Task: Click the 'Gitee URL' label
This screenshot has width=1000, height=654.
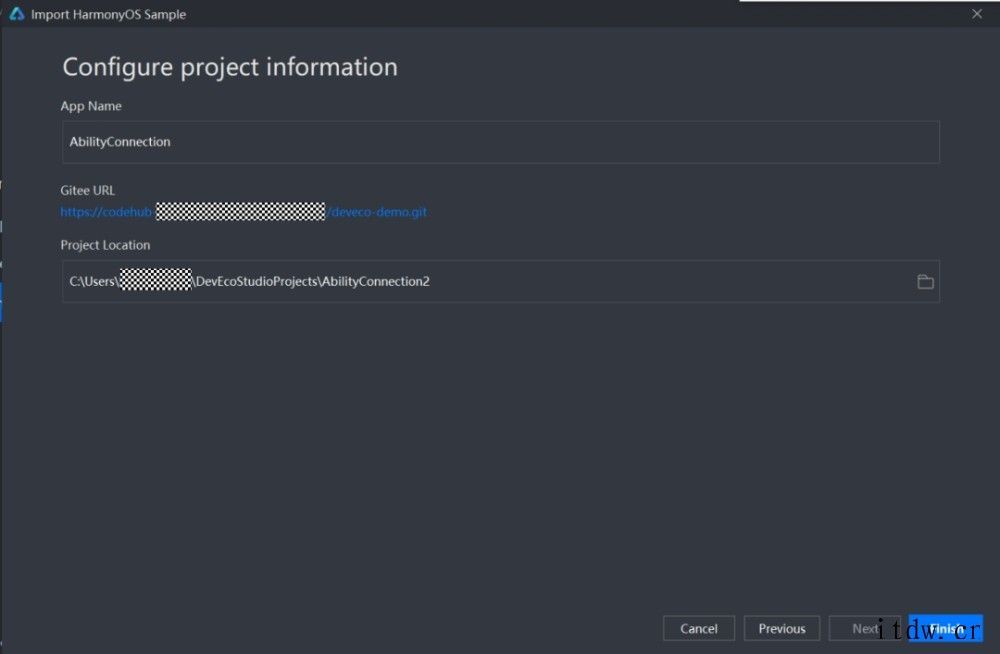Action: 88,190
